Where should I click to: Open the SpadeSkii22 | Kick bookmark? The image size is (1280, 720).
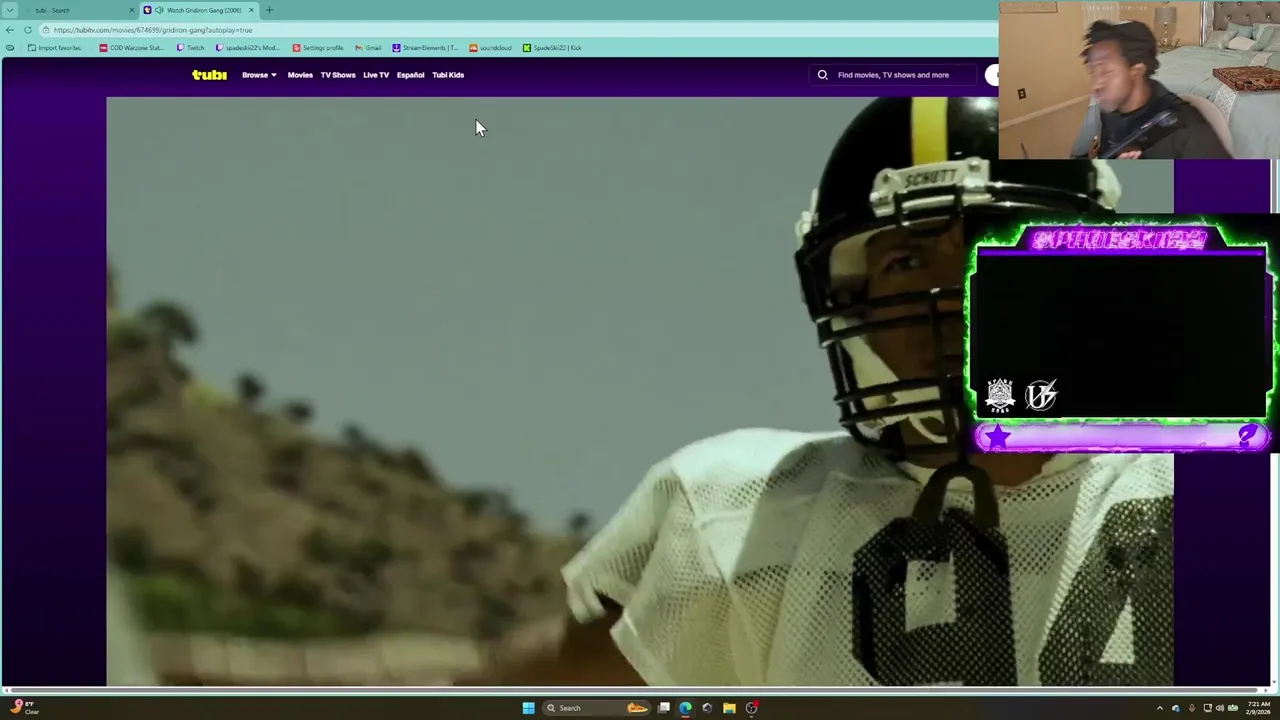pyautogui.click(x=552, y=48)
